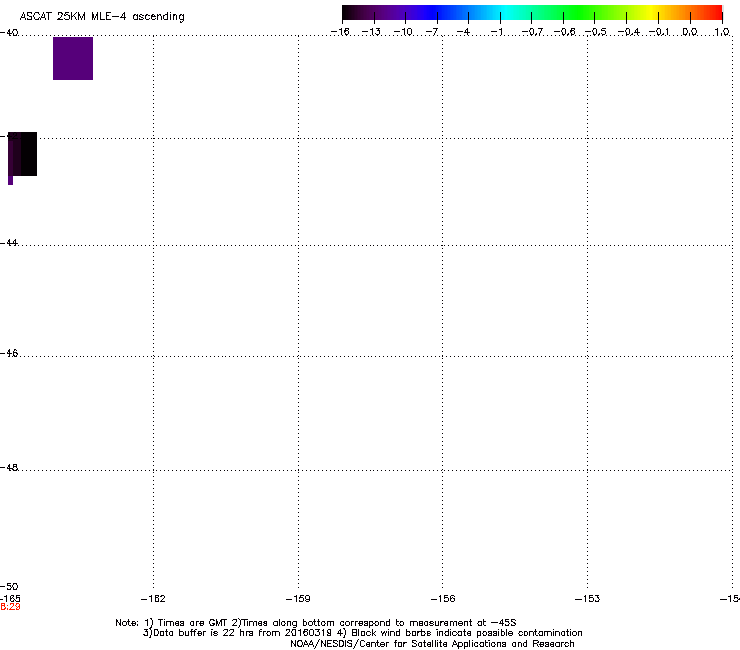Click the -10 colorbar label

coord(403,32)
